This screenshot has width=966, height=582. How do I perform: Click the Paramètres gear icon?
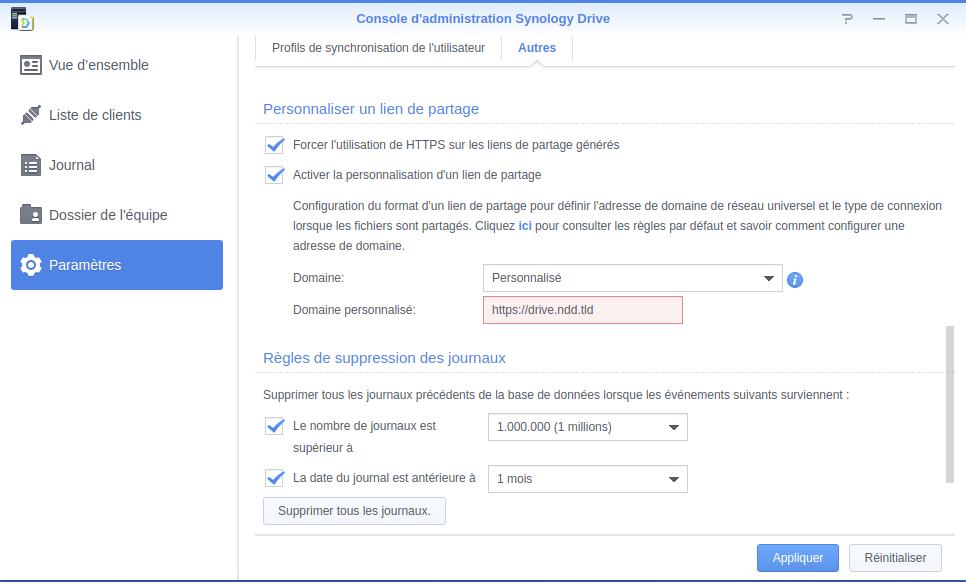pos(31,265)
